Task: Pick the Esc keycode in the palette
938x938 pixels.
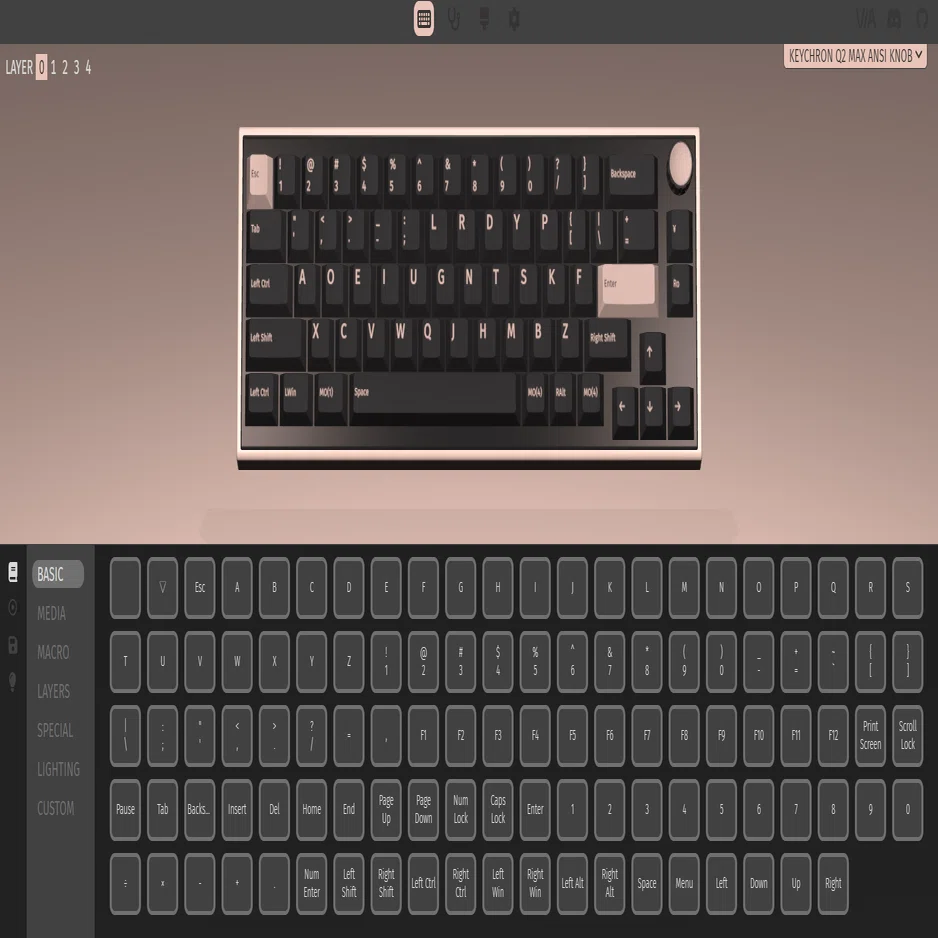Action: coord(200,587)
